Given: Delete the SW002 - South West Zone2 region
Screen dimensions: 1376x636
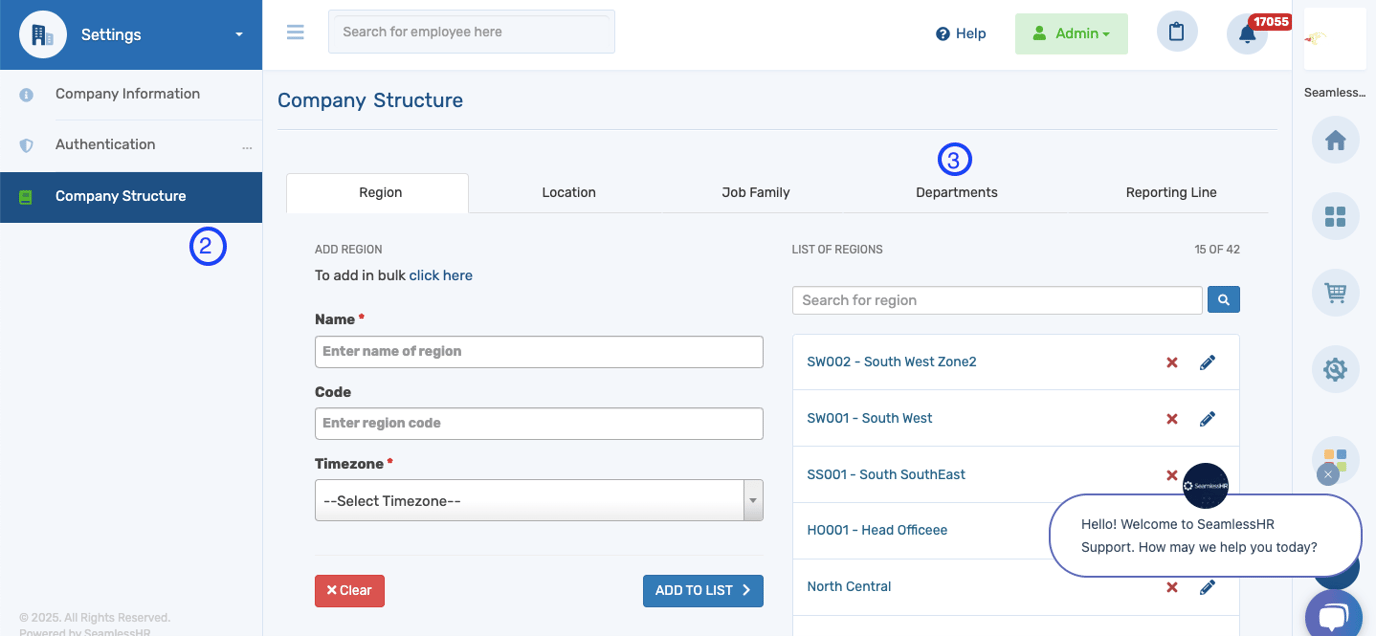Looking at the screenshot, I should click(x=1172, y=362).
